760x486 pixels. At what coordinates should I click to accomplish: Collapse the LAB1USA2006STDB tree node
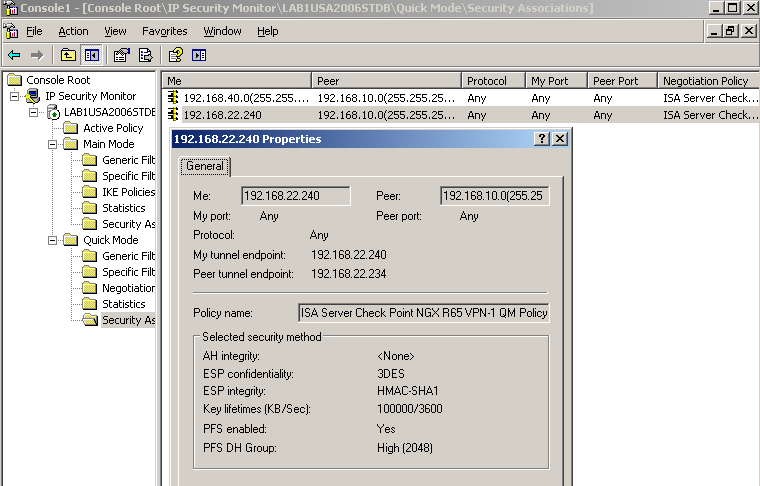click(33, 112)
